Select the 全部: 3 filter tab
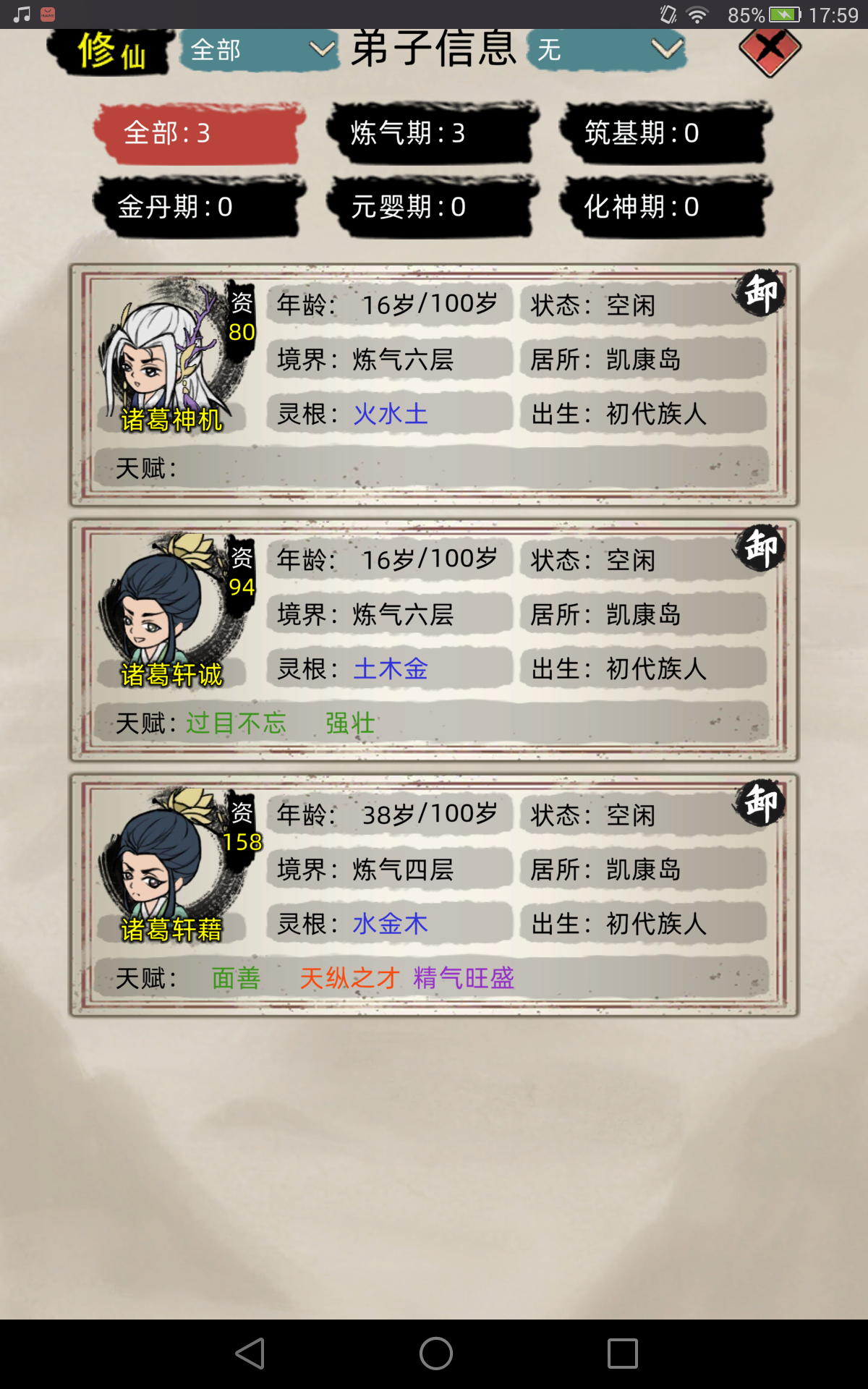The width and height of the screenshot is (868, 1389). [x=198, y=133]
